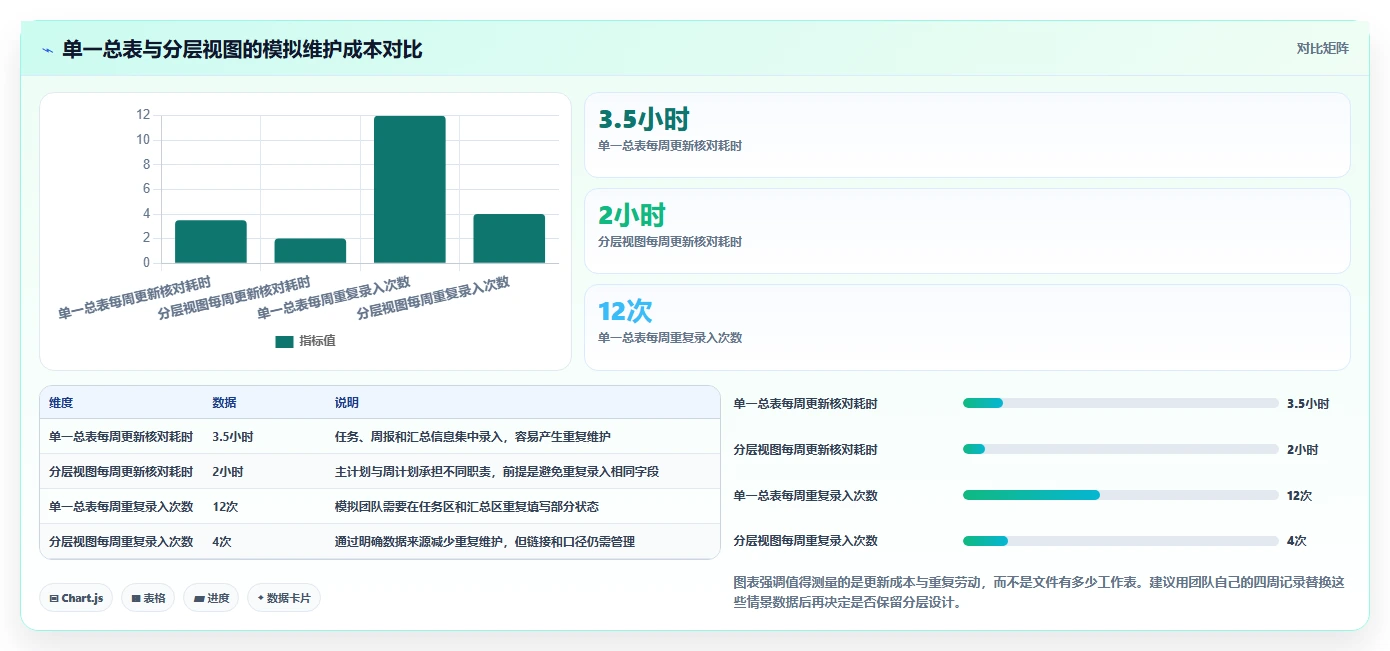Click the 3.5小时 progress bar
The width and height of the screenshot is (1390, 651).
[x=1120, y=403]
